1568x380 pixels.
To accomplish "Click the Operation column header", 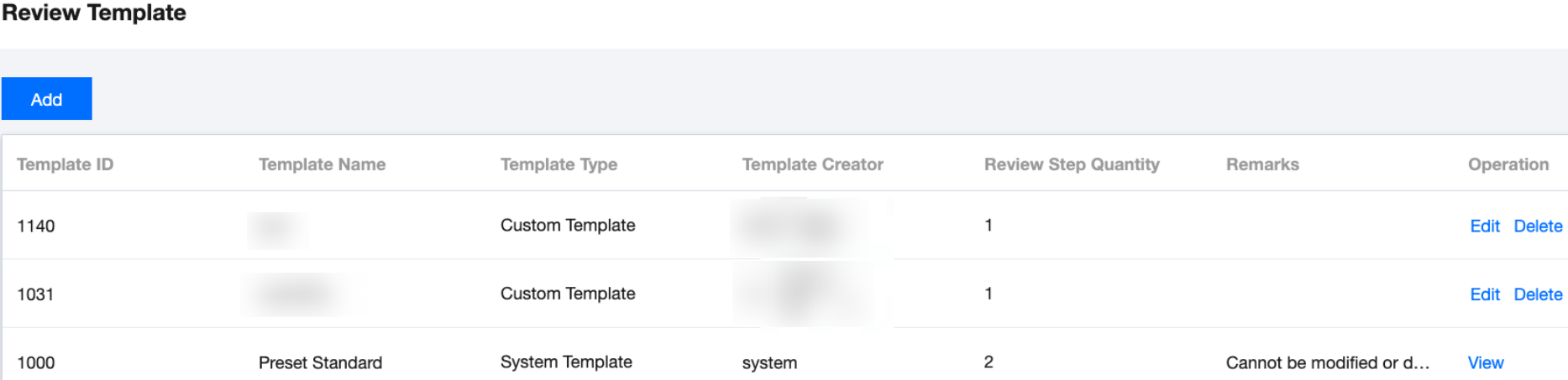I will 1508,164.
